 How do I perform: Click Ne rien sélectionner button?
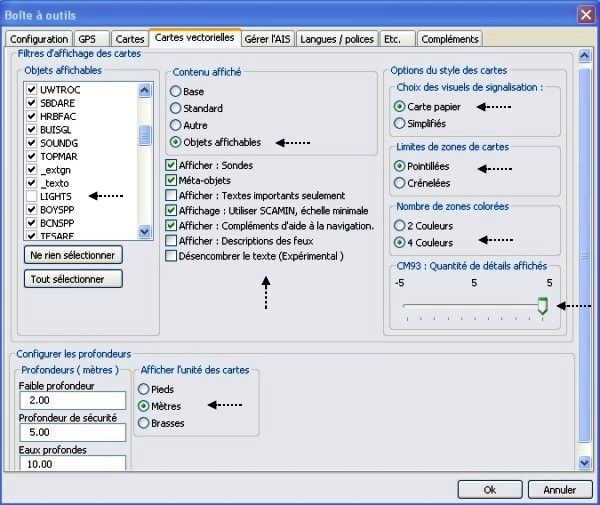72,255
